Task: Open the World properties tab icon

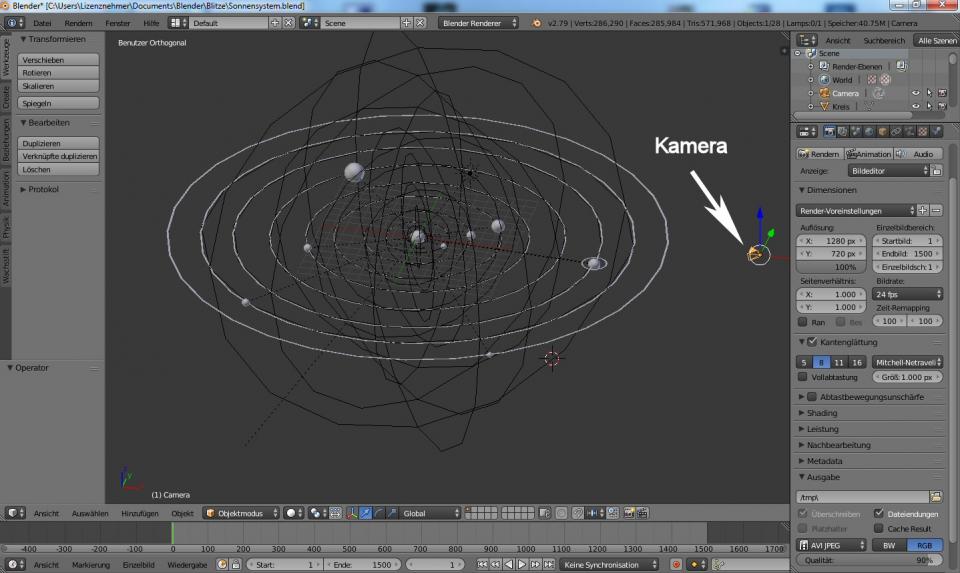Action: pyautogui.click(x=870, y=131)
